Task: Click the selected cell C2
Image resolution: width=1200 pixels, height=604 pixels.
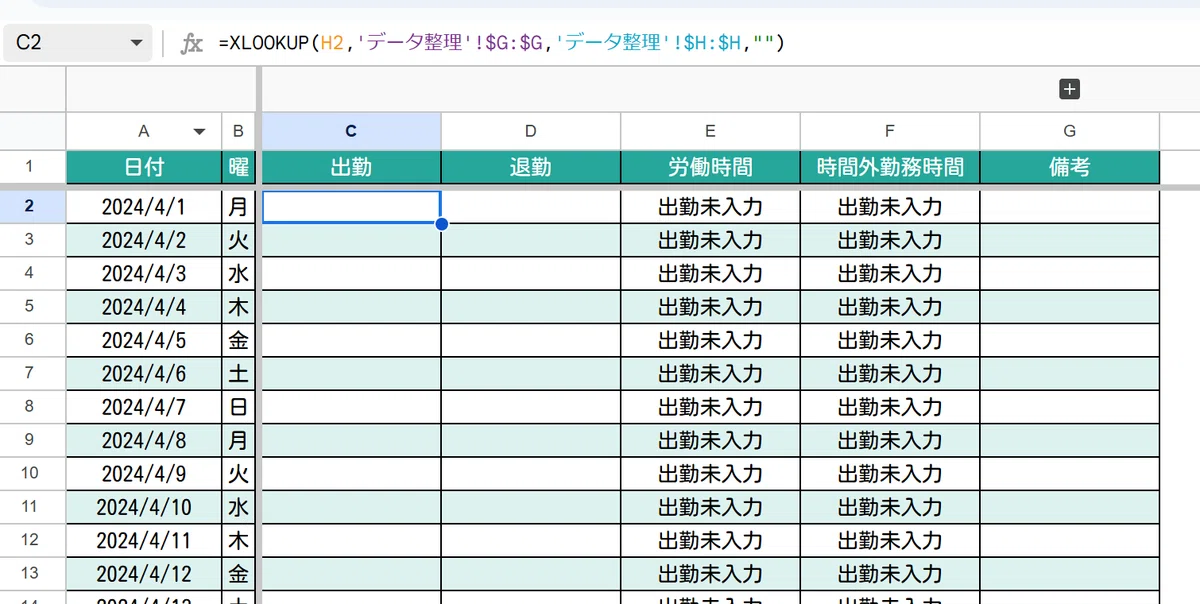Action: point(351,207)
